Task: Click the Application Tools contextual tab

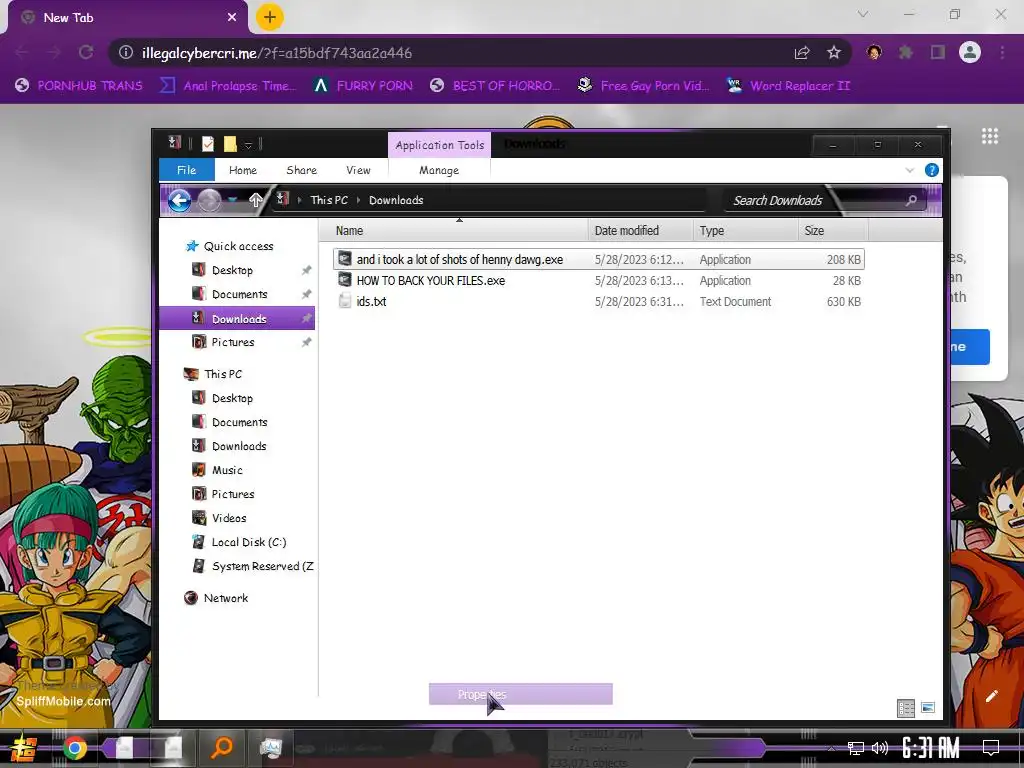Action: [x=440, y=145]
